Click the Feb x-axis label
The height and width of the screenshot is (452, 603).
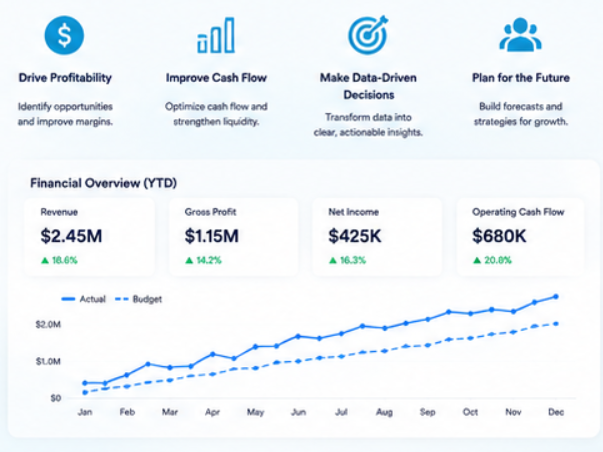[127, 412]
